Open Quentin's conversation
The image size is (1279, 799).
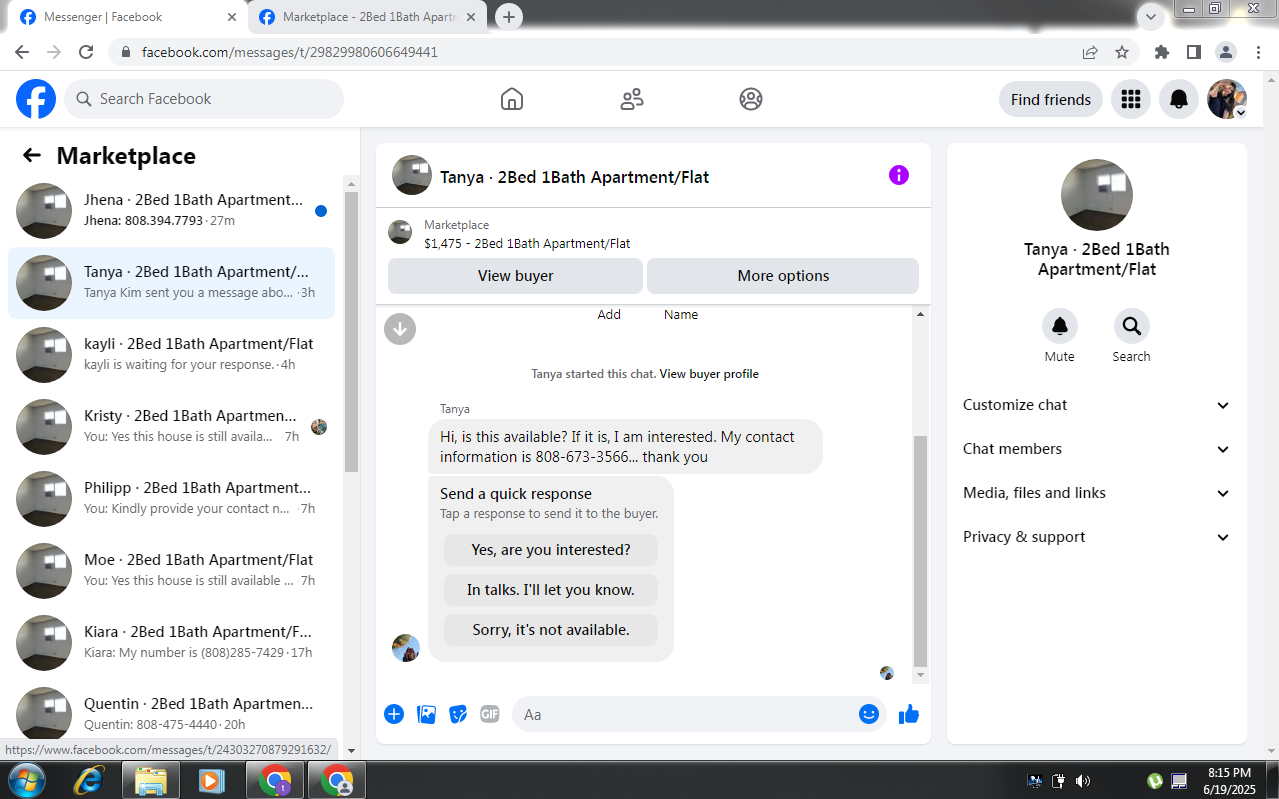pos(171,712)
